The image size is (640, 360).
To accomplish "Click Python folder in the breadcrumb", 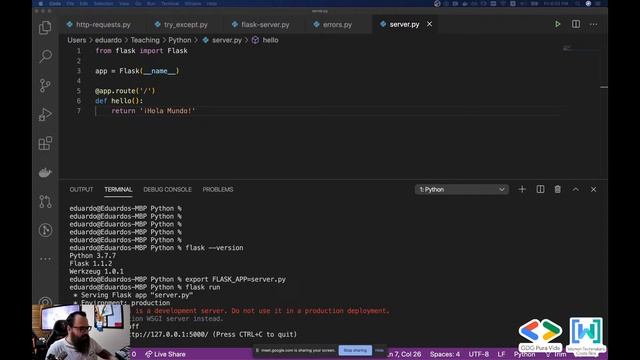I will click(180, 40).
